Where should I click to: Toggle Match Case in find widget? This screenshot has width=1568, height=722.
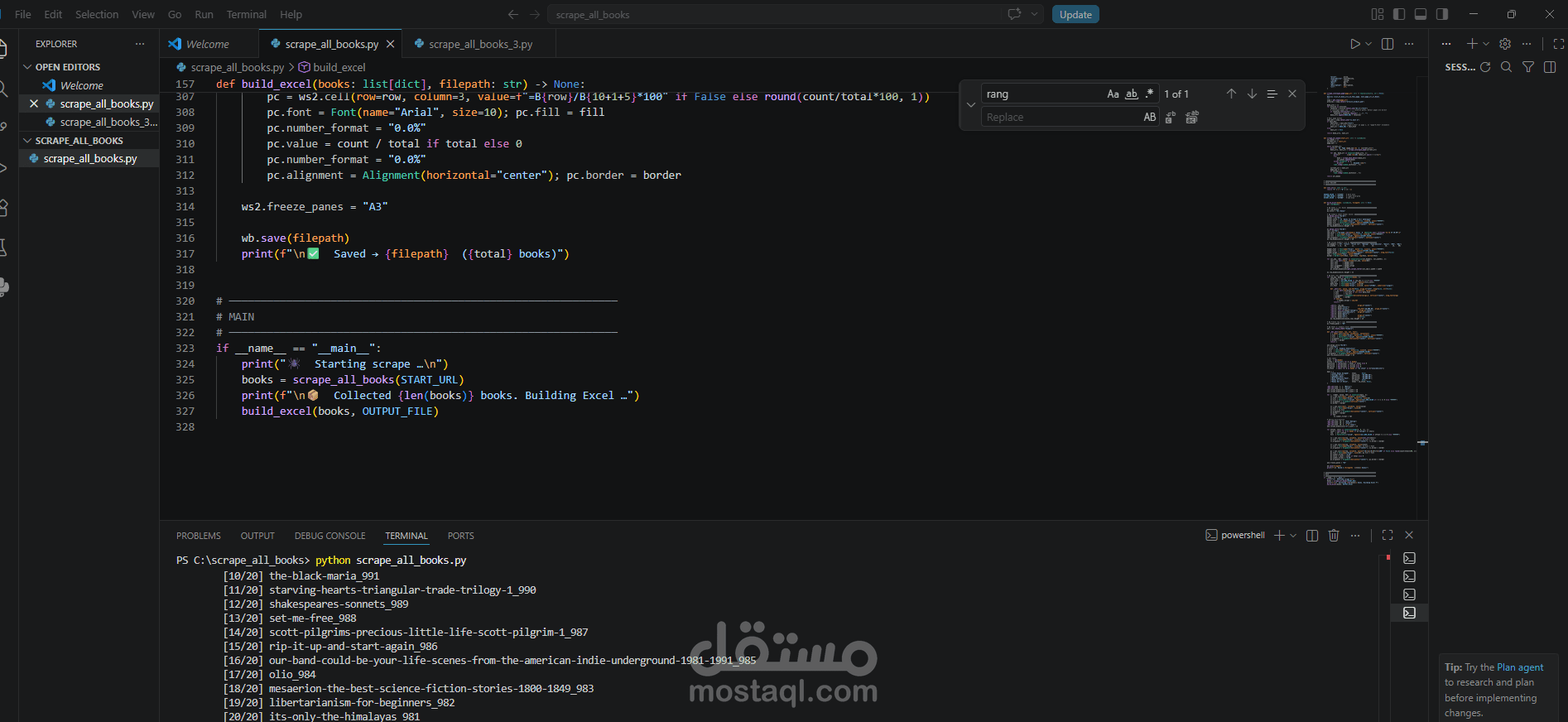(1113, 94)
